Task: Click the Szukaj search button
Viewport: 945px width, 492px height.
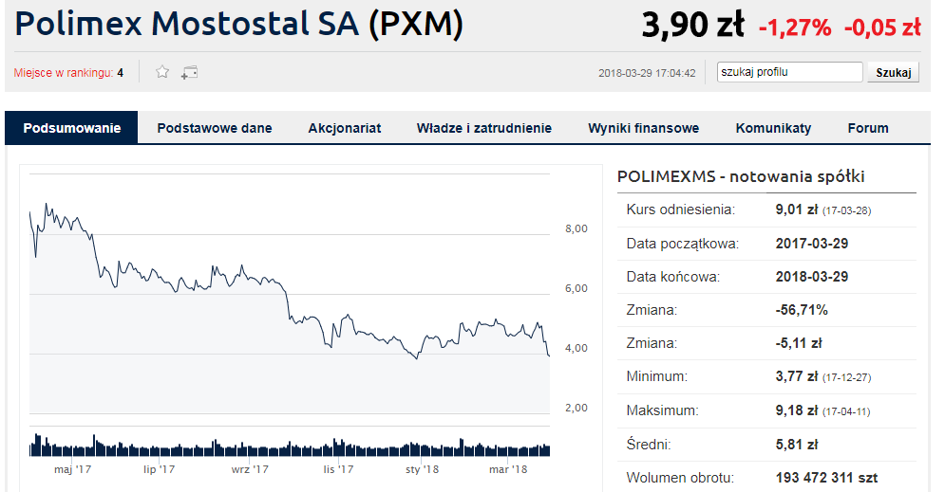Action: pyautogui.click(x=893, y=72)
